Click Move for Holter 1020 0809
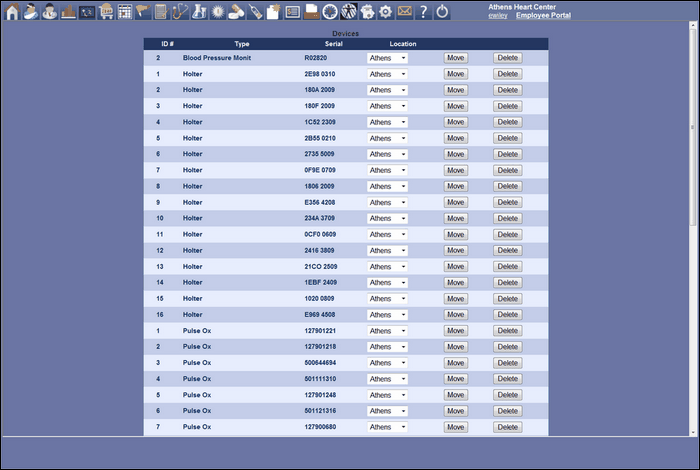The image size is (700, 470). [x=455, y=299]
